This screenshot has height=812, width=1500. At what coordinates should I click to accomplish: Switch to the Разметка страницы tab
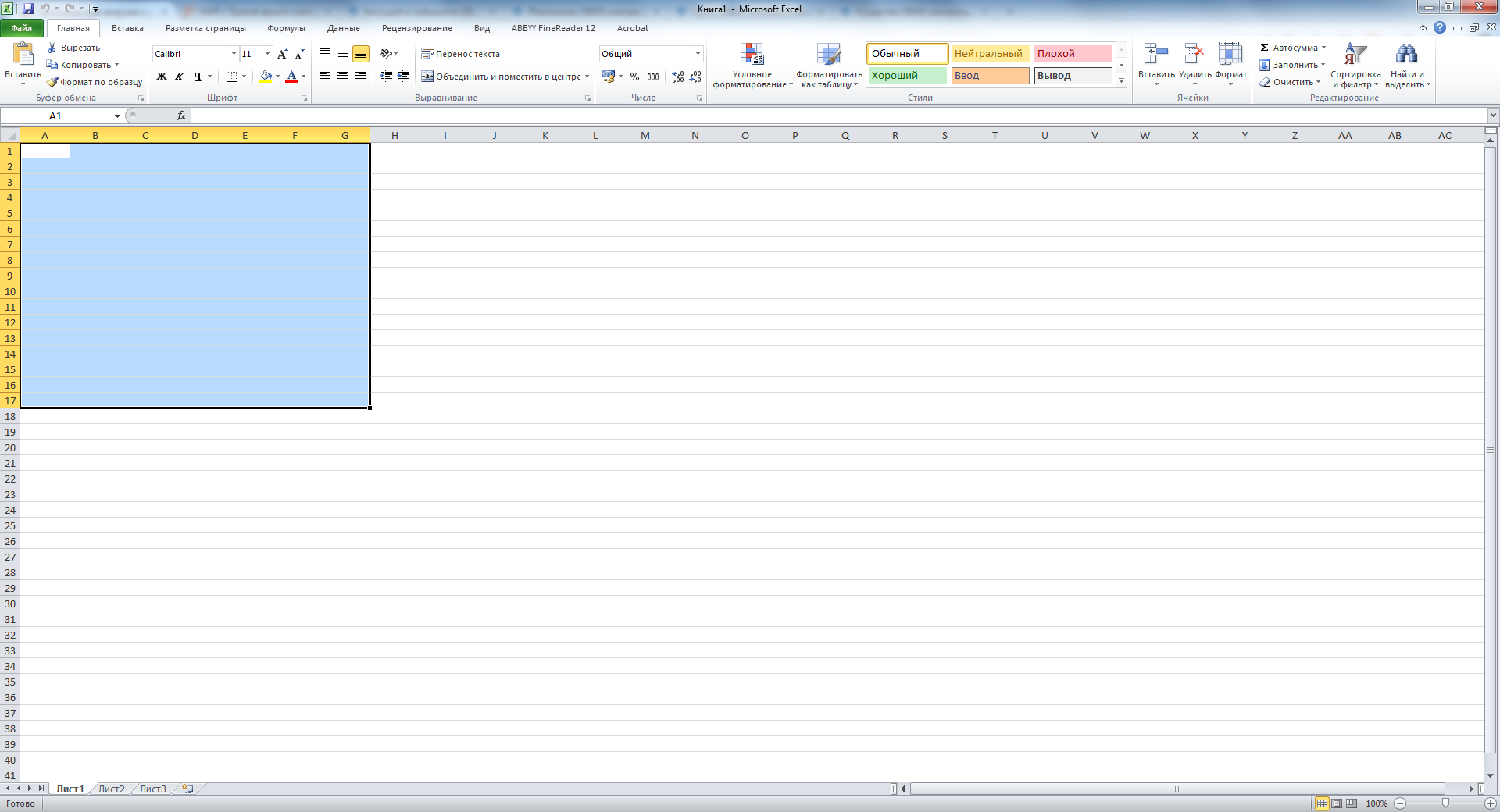pyautogui.click(x=205, y=28)
